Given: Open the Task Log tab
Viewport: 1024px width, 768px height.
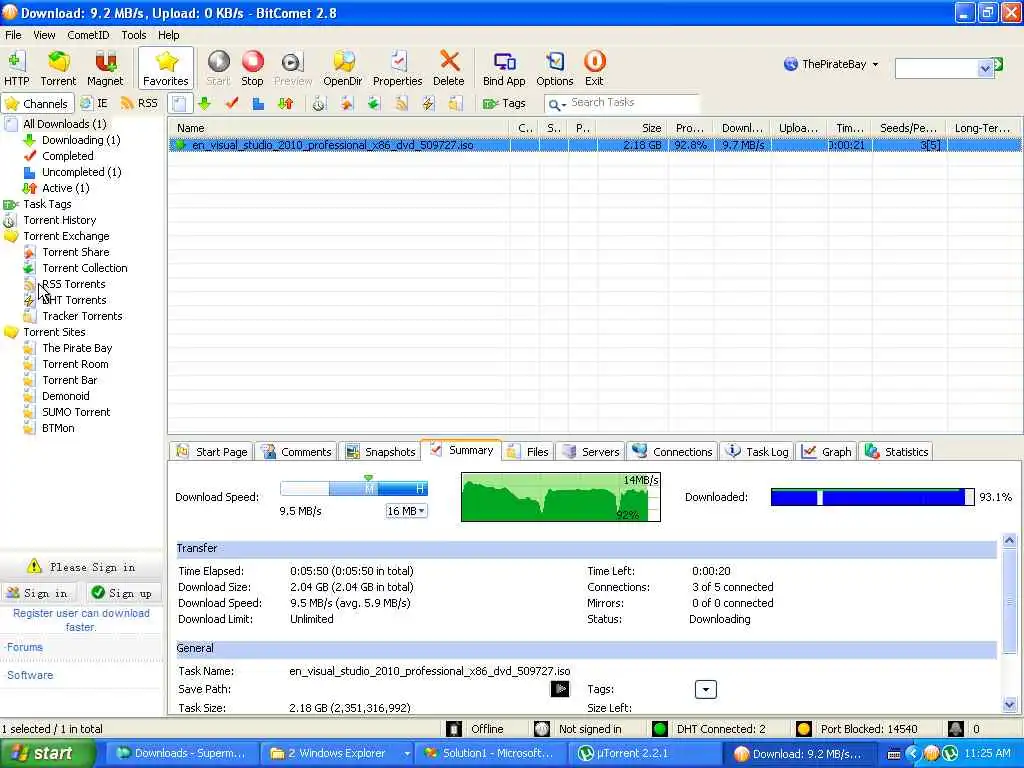Looking at the screenshot, I should coord(758,451).
